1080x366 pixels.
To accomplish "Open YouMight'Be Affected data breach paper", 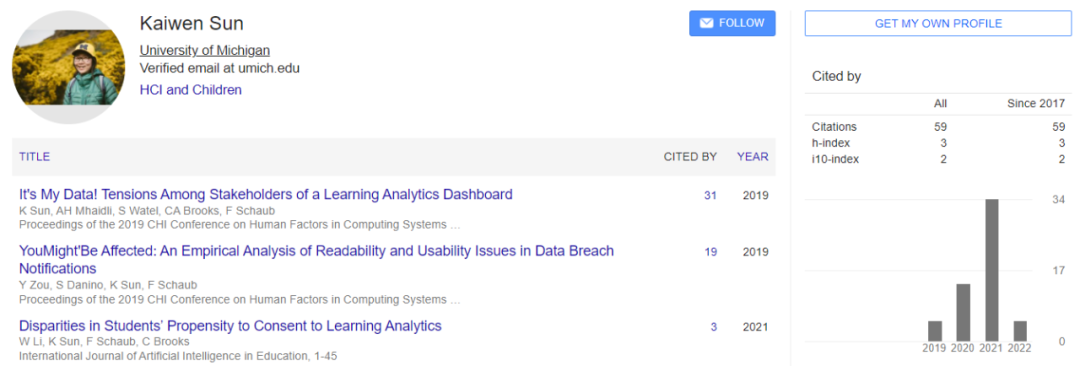I will coord(316,259).
